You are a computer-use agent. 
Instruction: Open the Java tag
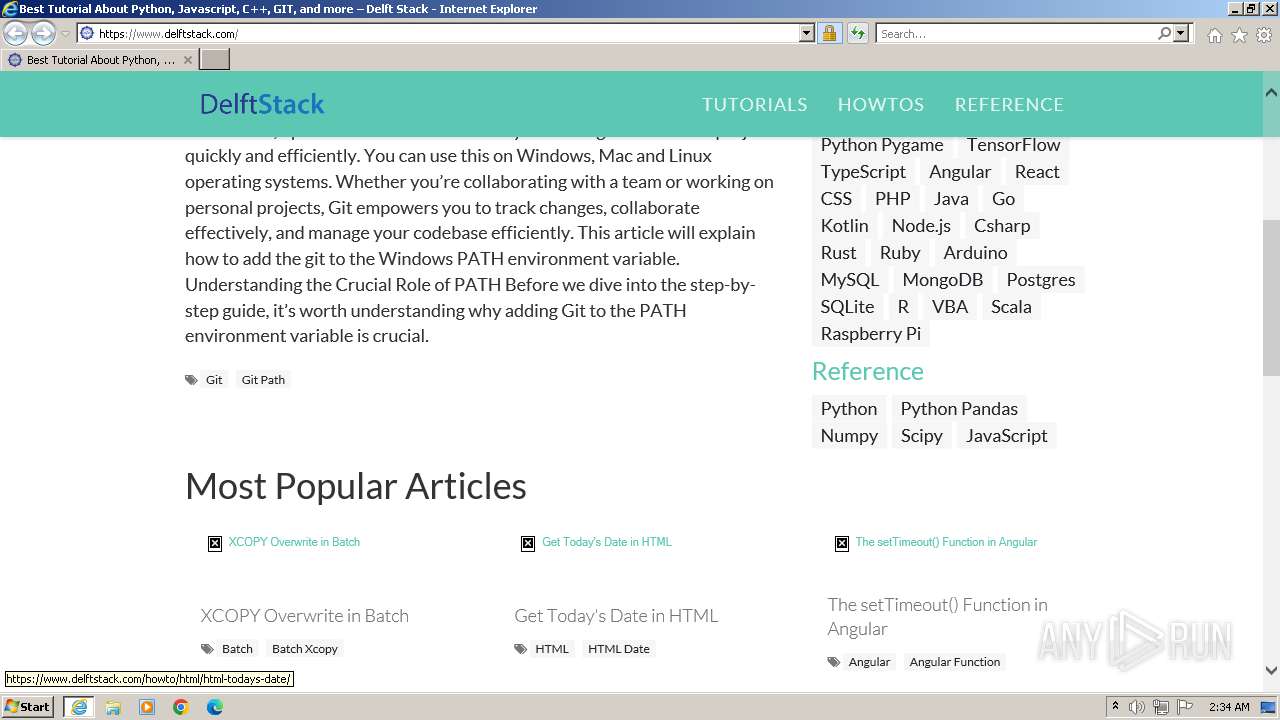click(951, 199)
